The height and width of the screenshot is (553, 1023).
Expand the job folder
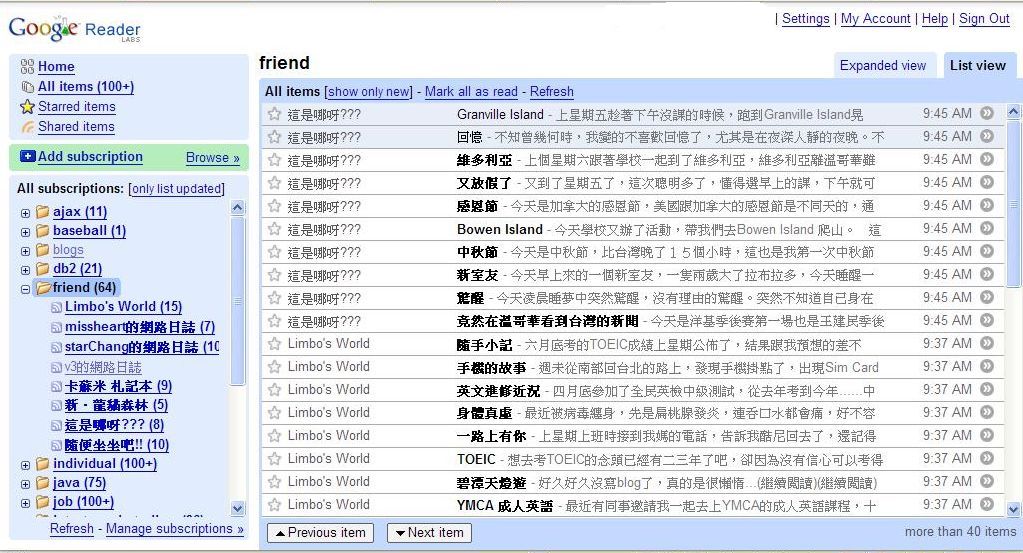(x=25, y=503)
